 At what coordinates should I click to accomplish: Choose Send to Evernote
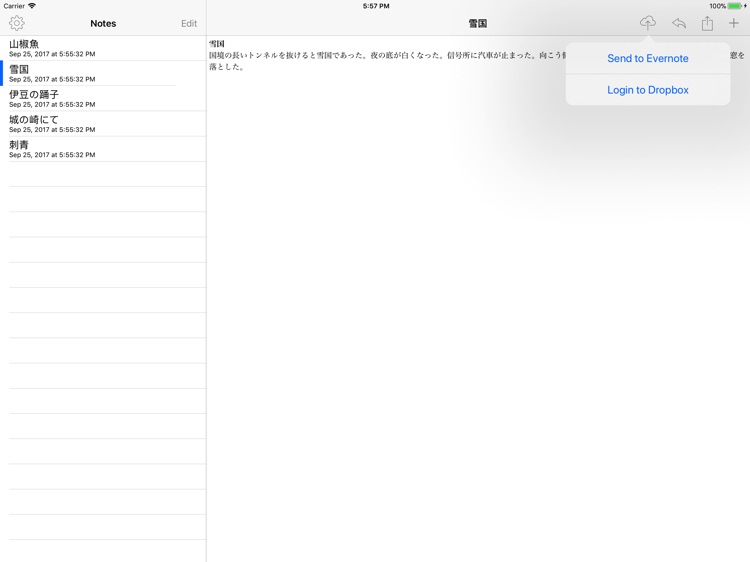[x=648, y=59]
